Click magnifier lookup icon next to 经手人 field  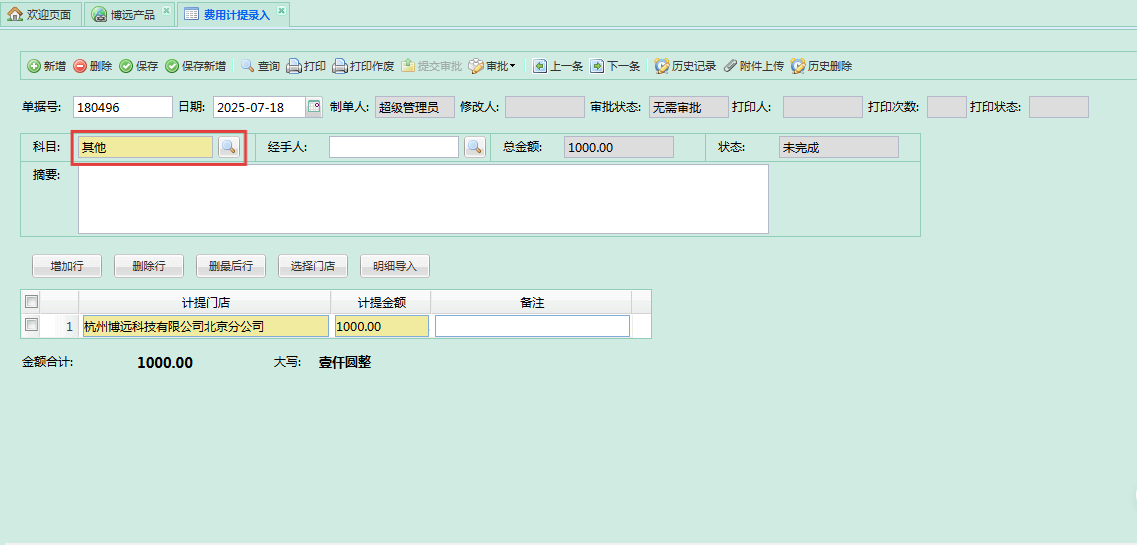click(474, 147)
